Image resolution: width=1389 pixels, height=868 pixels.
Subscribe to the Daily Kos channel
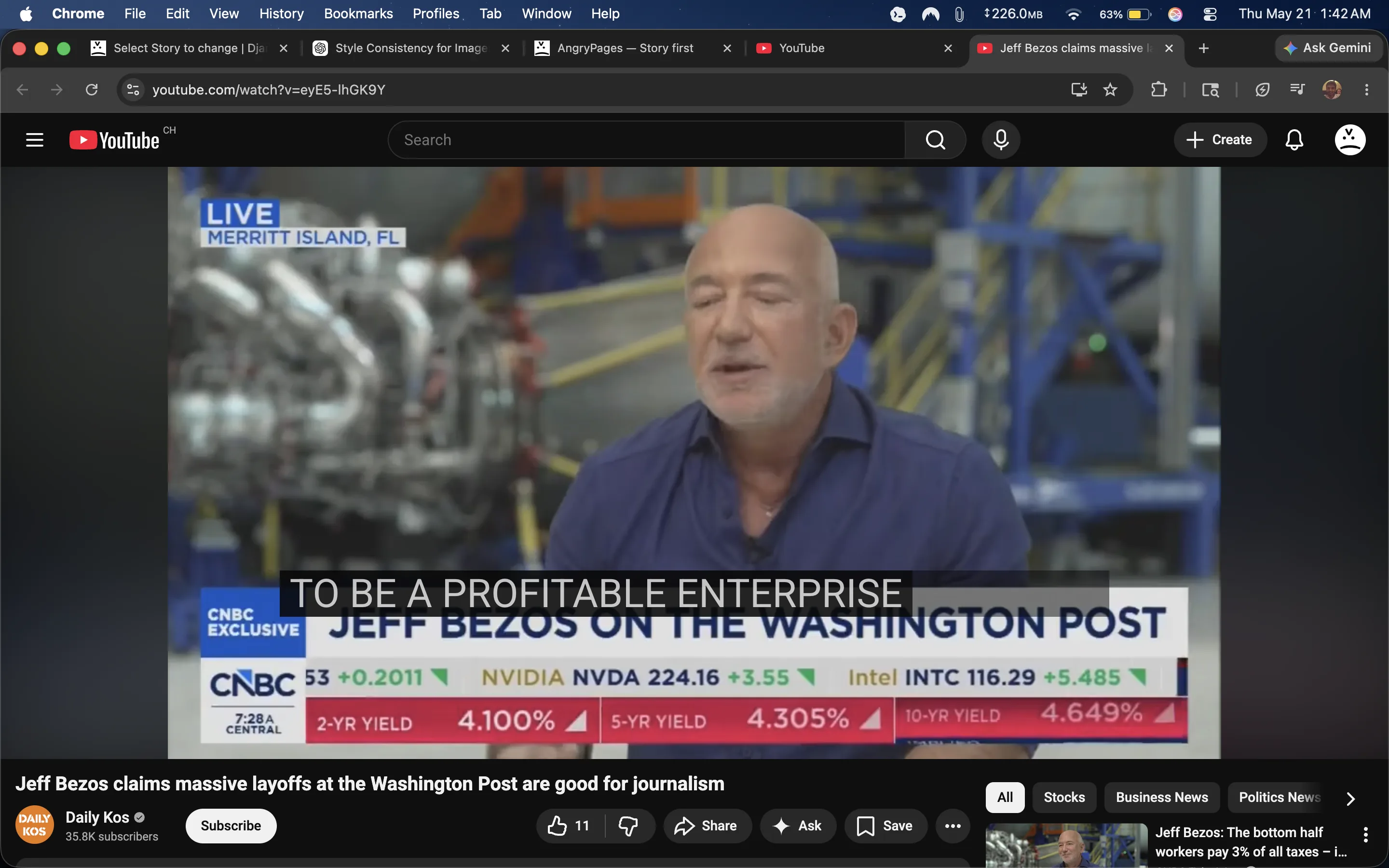tap(231, 826)
